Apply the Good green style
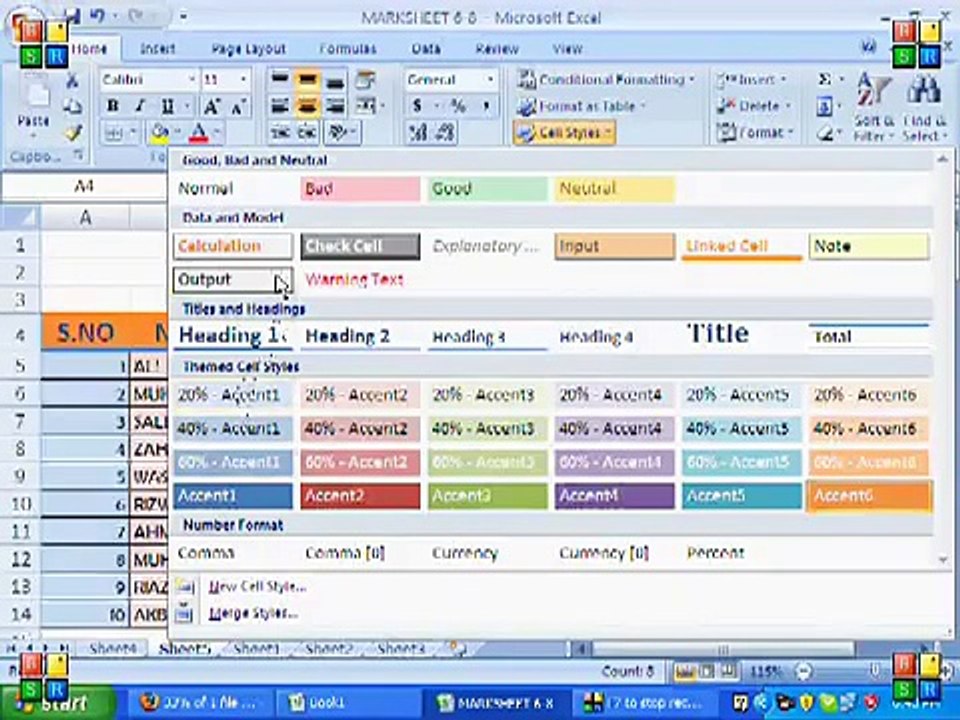 pos(487,189)
